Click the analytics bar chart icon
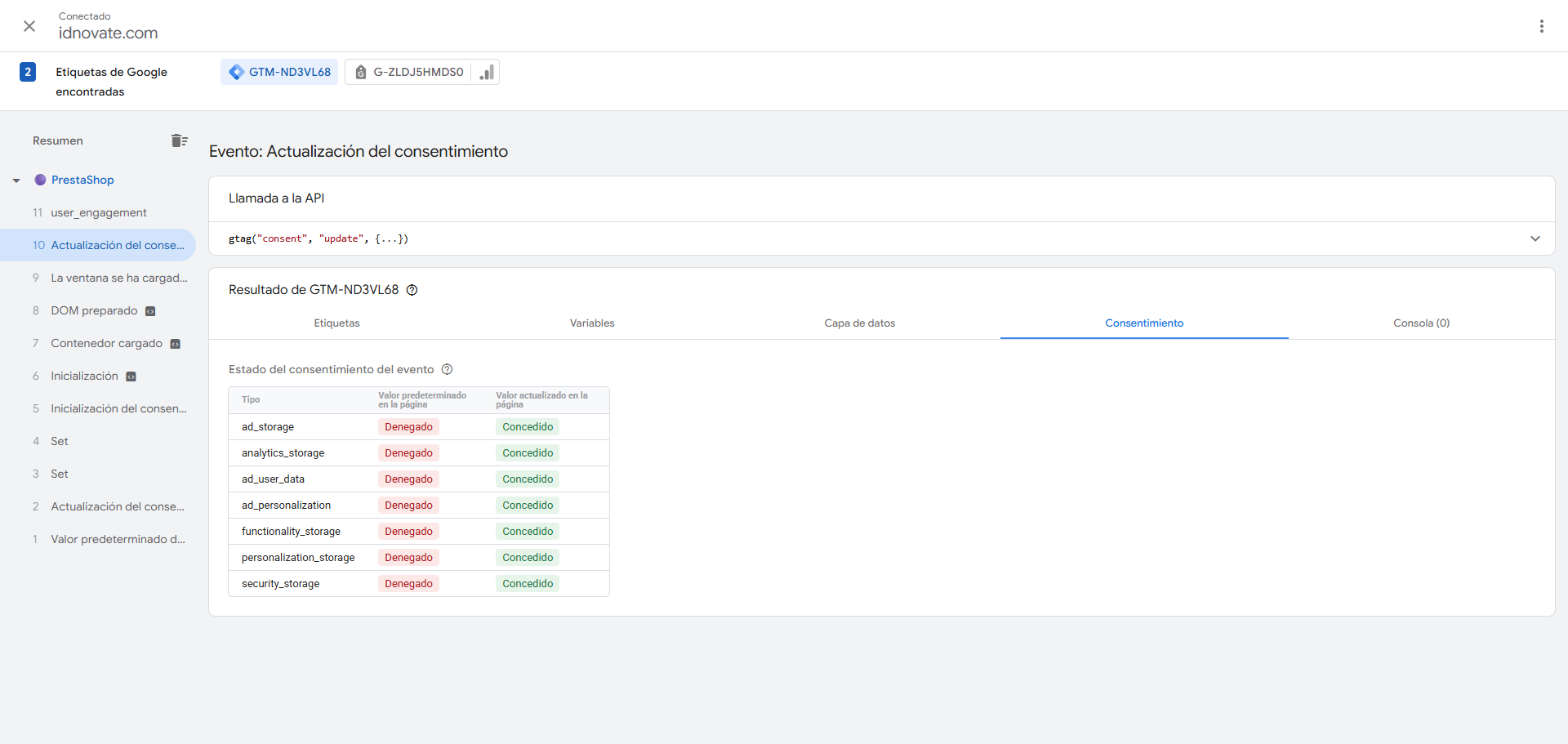 click(487, 72)
